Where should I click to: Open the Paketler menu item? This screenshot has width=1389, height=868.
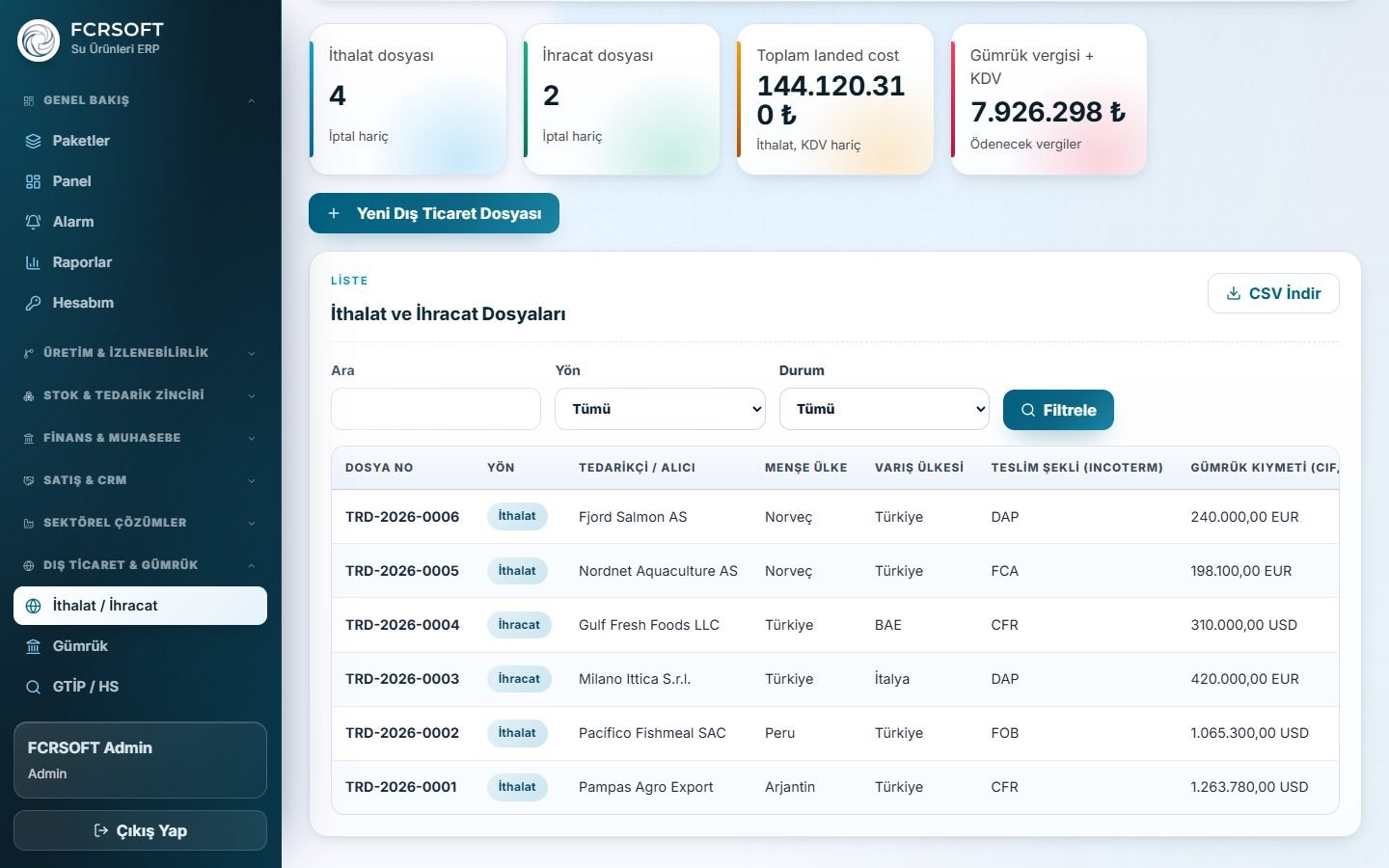point(140,141)
